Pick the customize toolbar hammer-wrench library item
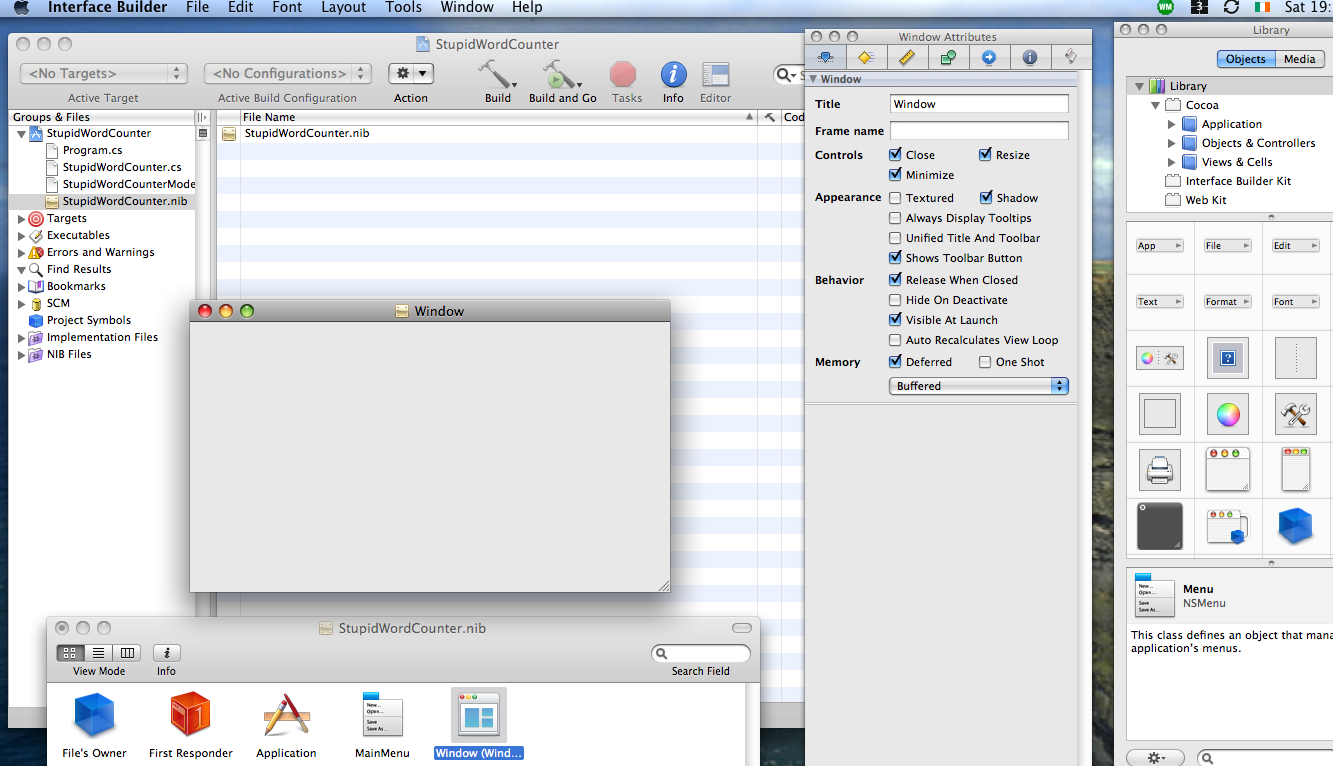 (1296, 413)
